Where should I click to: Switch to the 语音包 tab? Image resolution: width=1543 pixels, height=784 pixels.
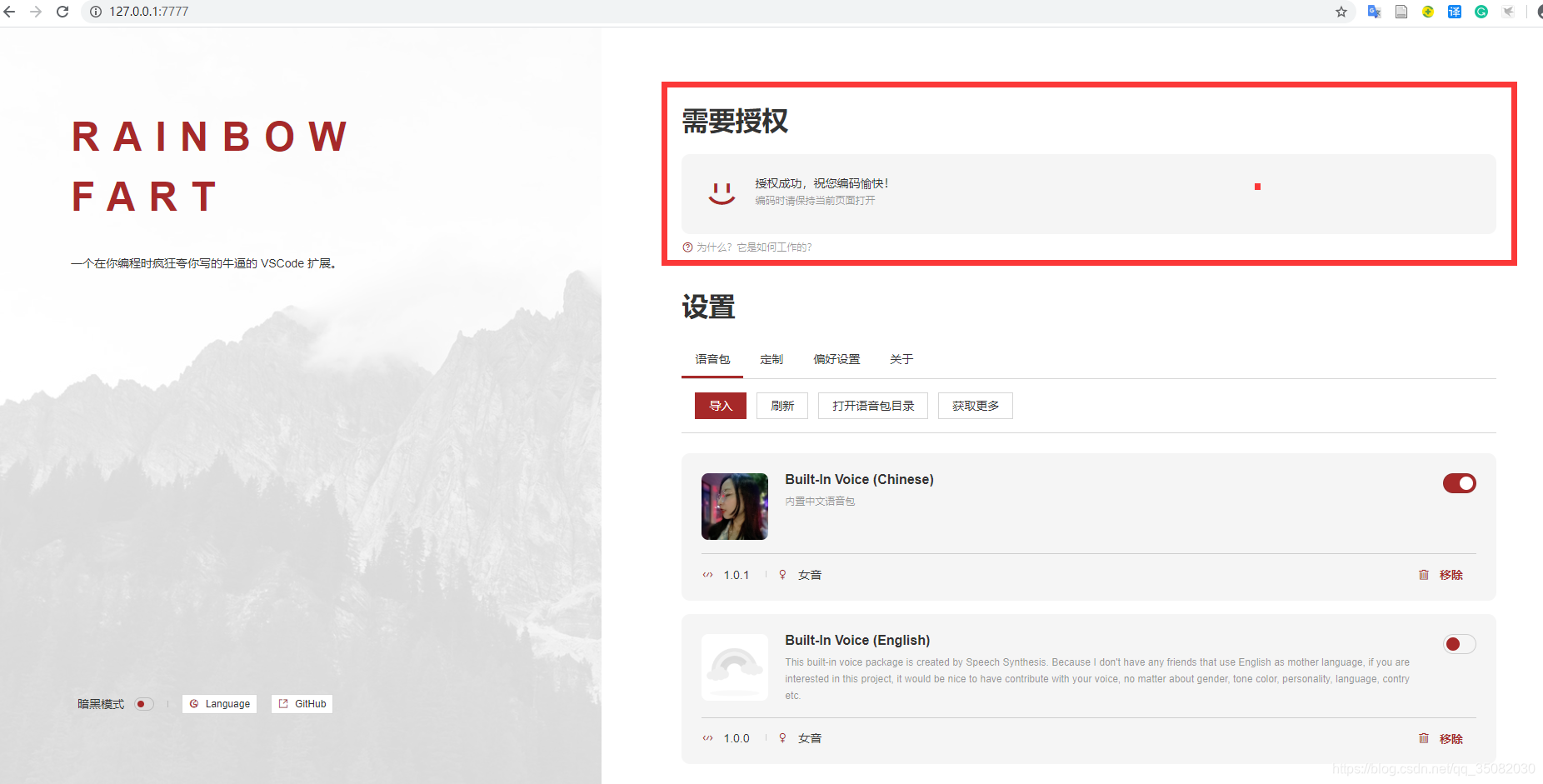click(712, 359)
